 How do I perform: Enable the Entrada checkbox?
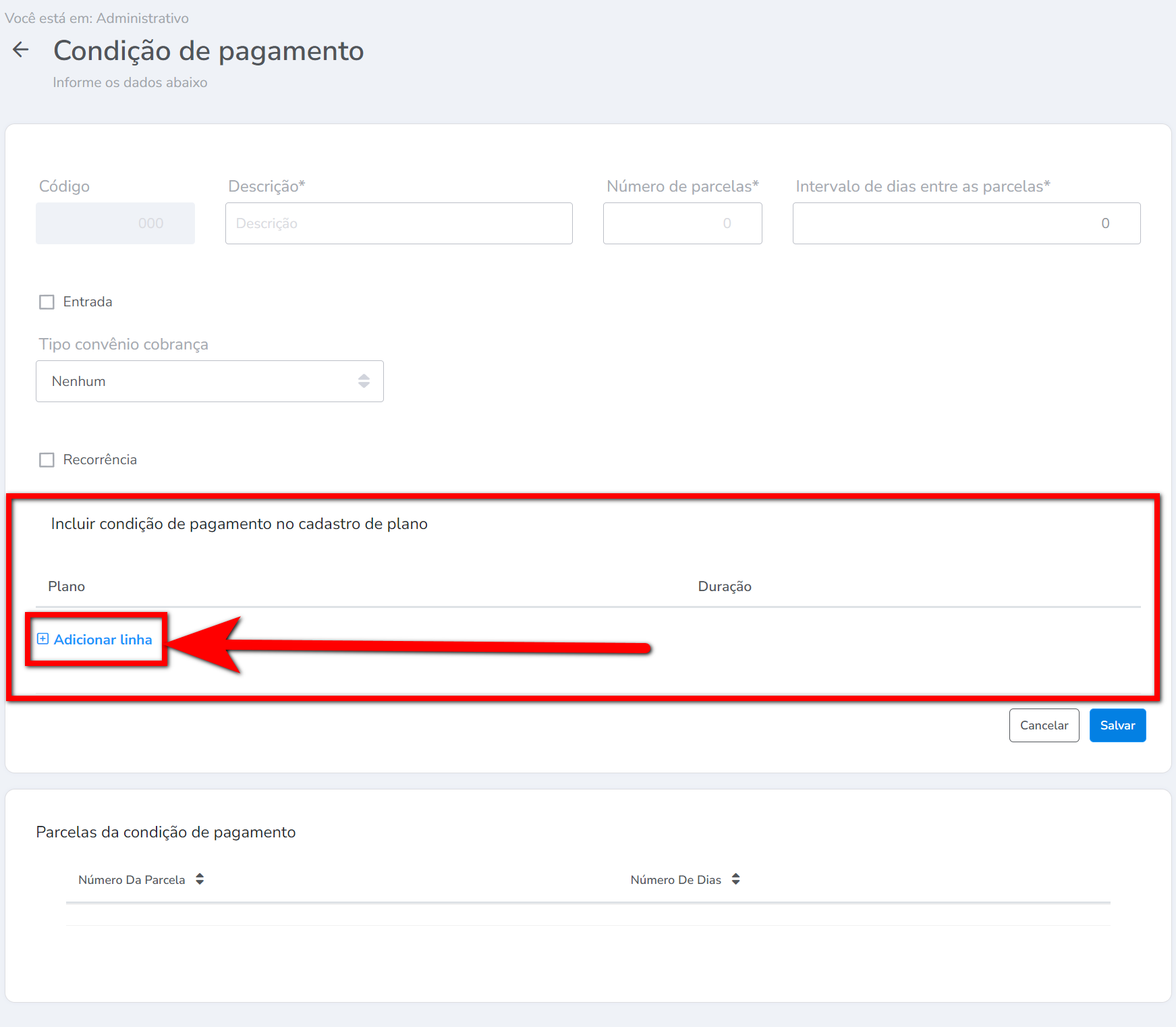pyautogui.click(x=47, y=302)
